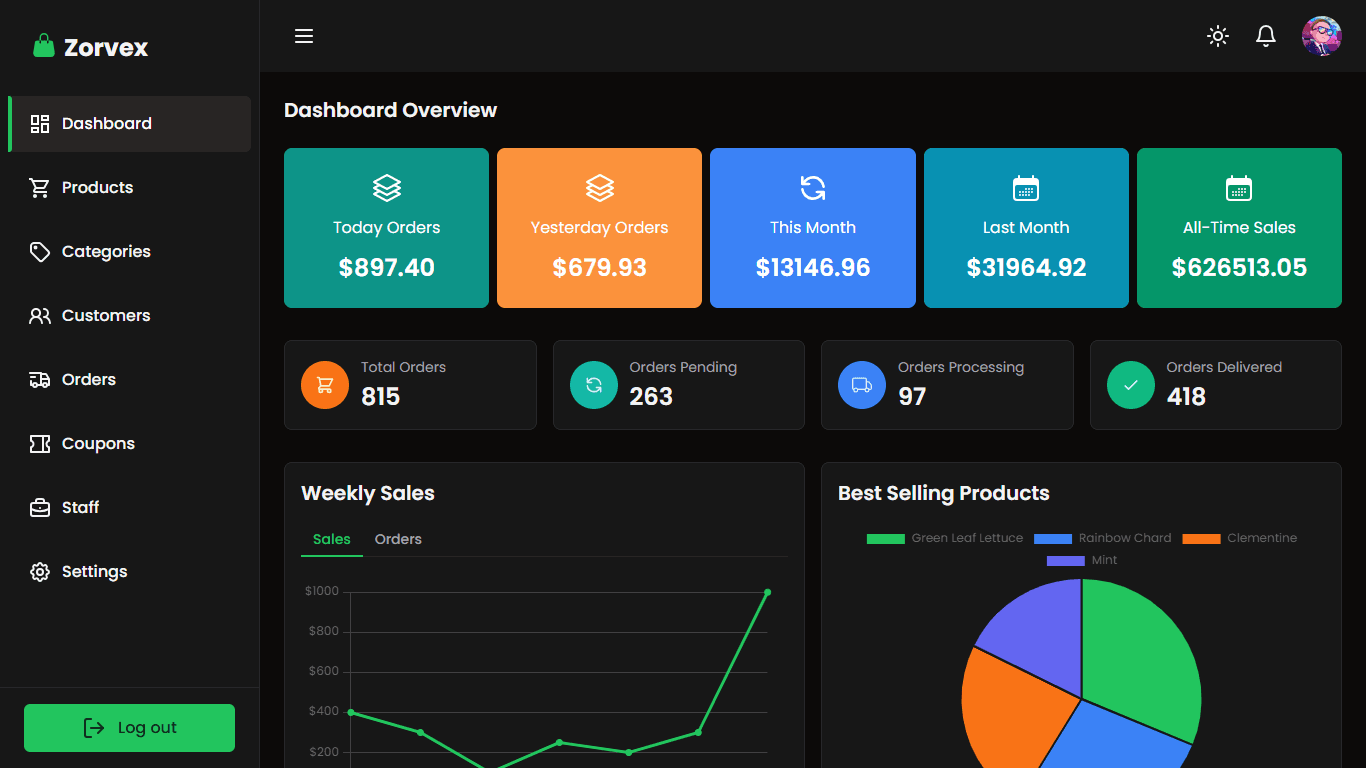Toggle light mode with the sun icon
This screenshot has height=768, width=1366.
(x=1217, y=36)
